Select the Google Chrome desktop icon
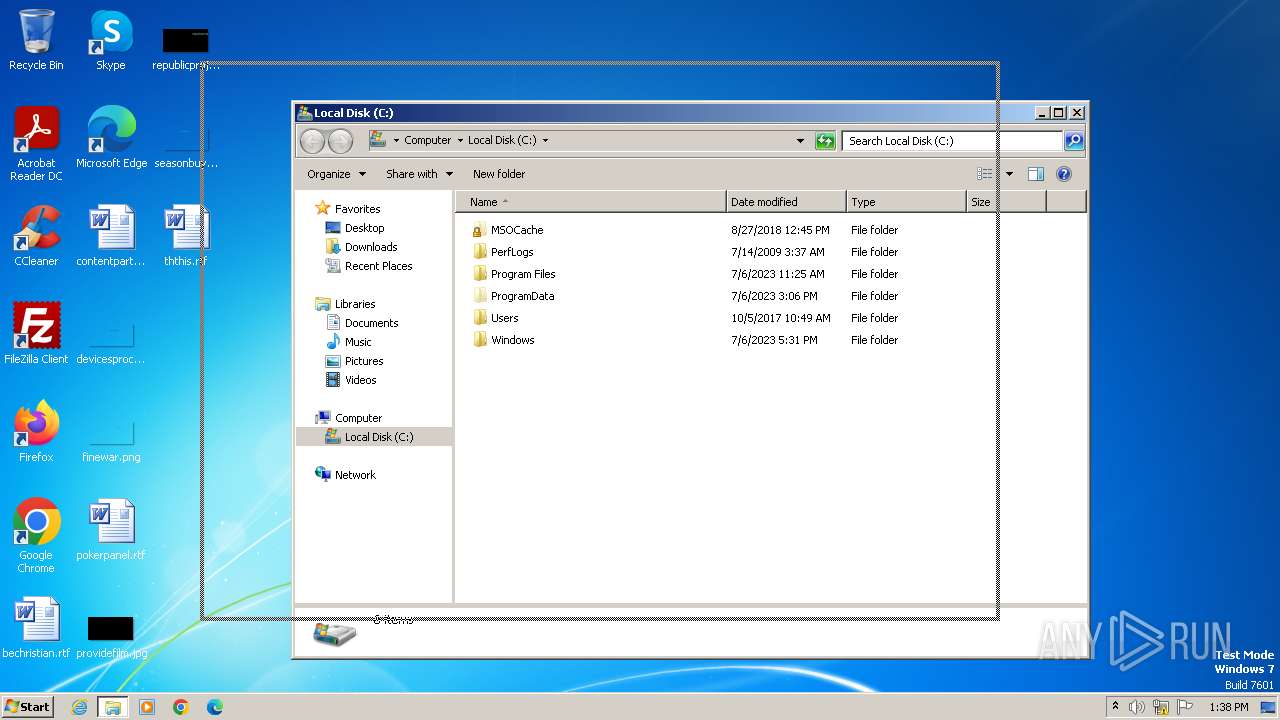 [36, 536]
